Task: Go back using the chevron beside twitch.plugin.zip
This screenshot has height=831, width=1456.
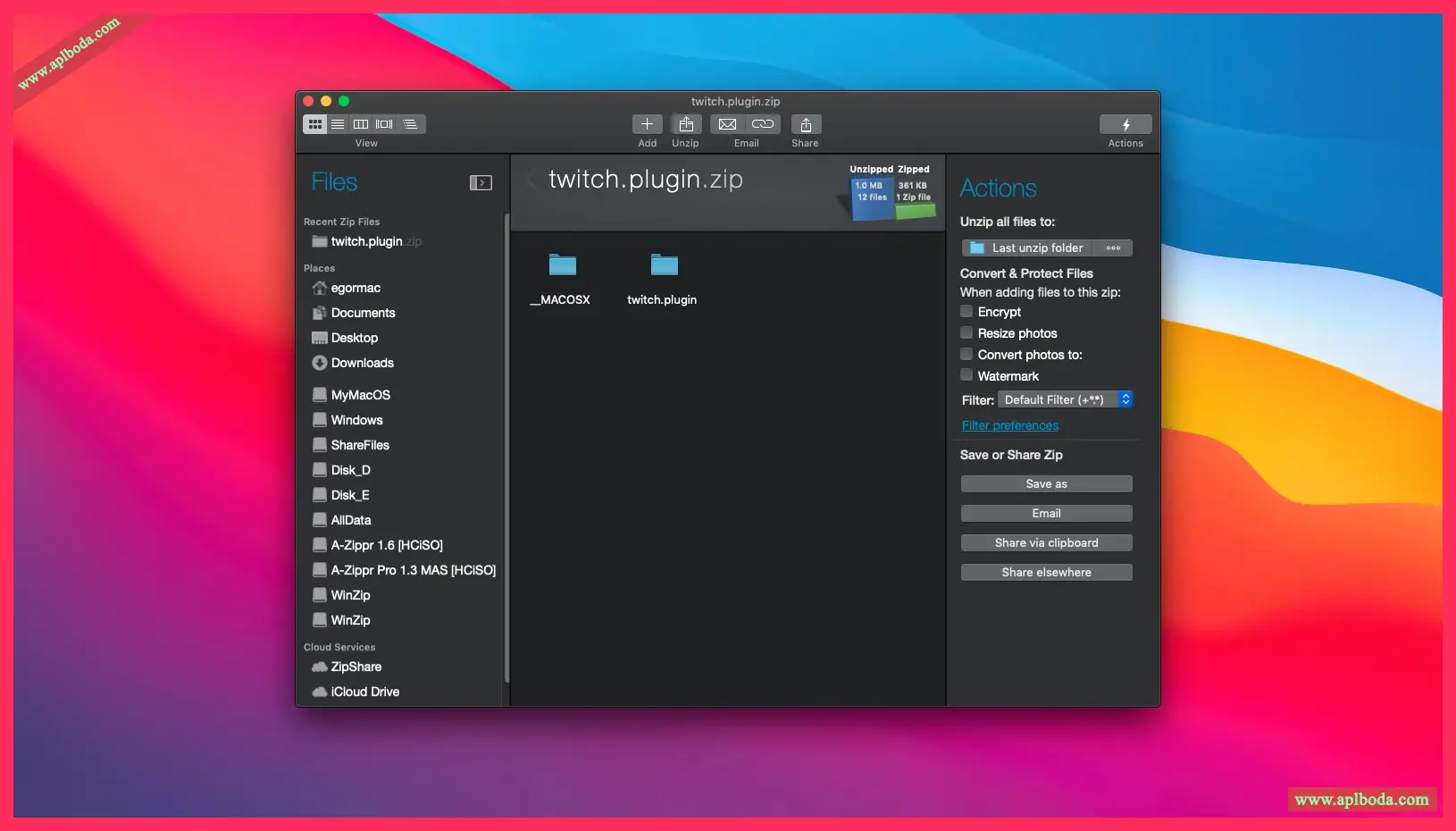Action: tap(531, 179)
